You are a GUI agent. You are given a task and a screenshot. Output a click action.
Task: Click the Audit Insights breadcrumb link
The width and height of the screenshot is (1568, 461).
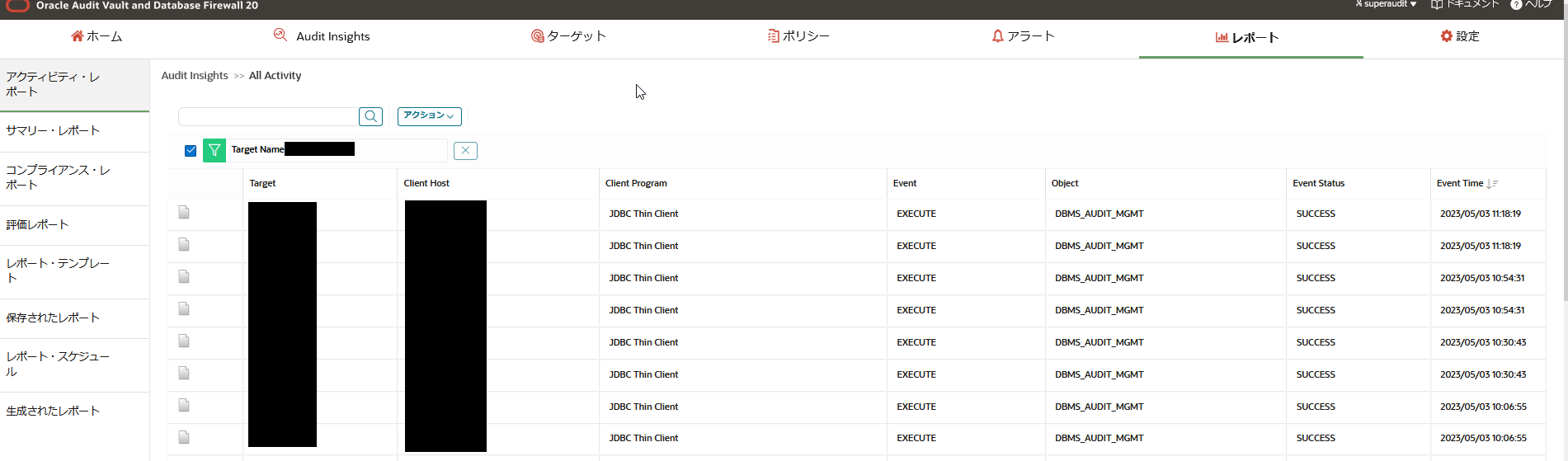click(x=195, y=76)
